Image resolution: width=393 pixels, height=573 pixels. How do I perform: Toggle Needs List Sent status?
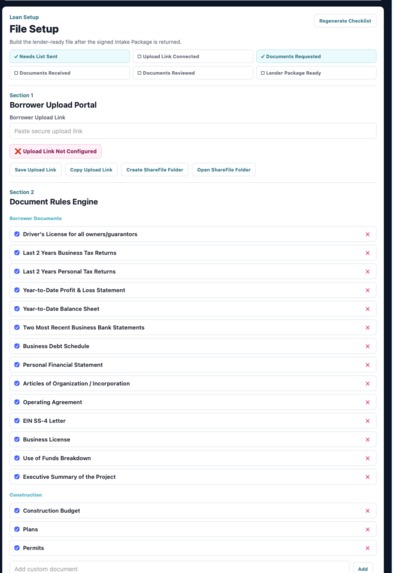point(69,56)
